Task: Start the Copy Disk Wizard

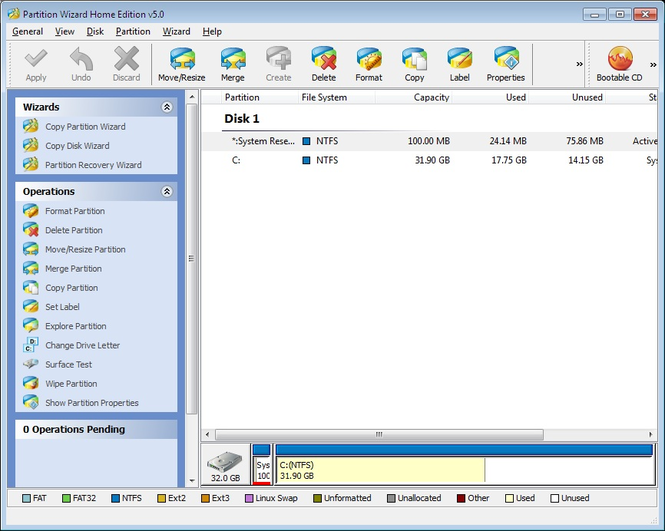Action: [x=77, y=145]
